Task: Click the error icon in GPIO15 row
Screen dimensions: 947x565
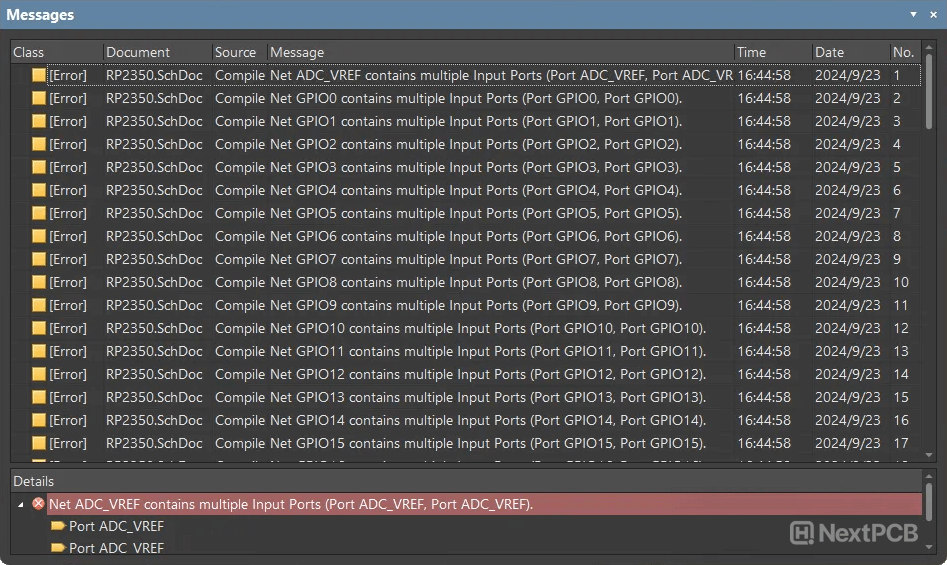Action: click(x=39, y=443)
